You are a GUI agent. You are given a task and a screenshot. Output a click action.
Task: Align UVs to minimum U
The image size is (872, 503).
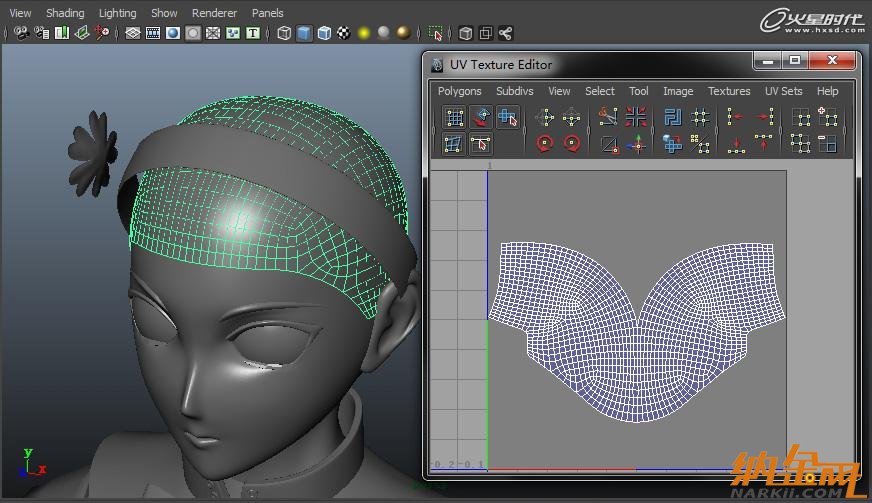pyautogui.click(x=736, y=117)
